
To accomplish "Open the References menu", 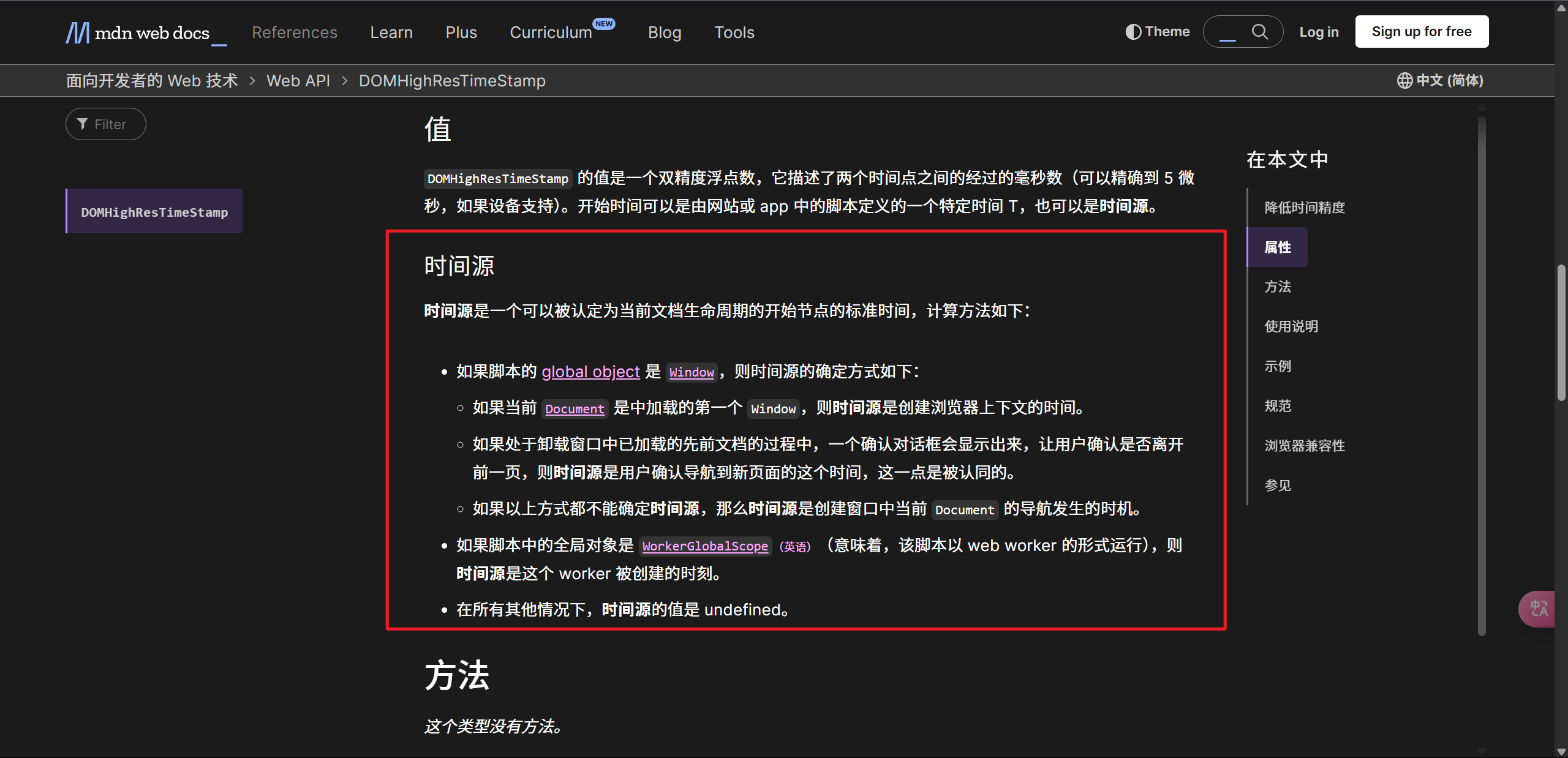I will (295, 32).
